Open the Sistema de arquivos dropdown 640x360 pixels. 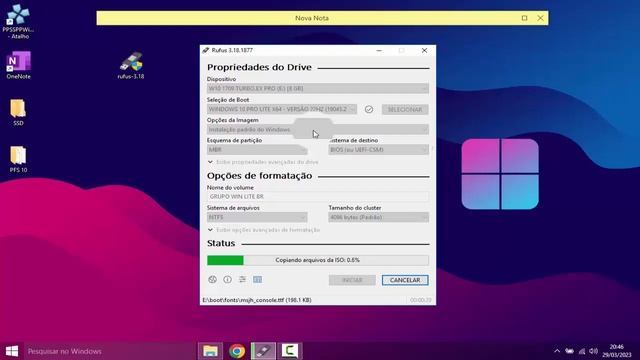[257, 218]
